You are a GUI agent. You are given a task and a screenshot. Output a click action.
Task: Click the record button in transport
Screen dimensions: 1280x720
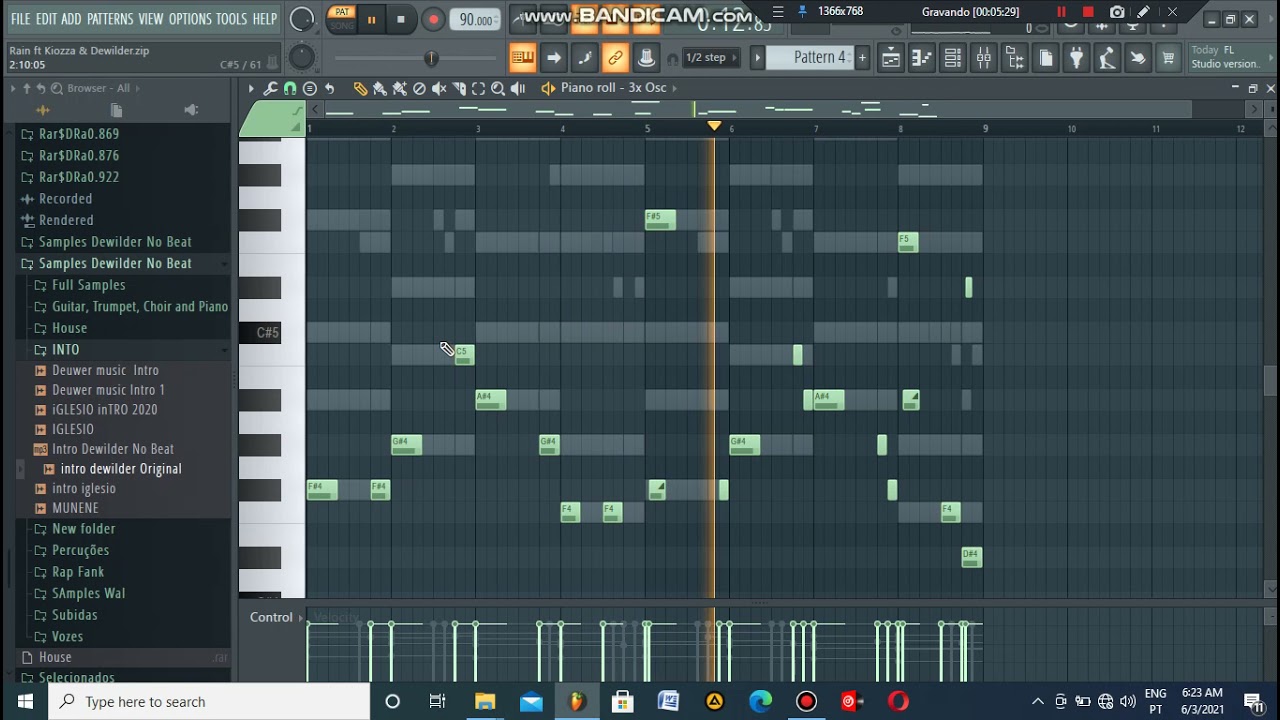(433, 19)
